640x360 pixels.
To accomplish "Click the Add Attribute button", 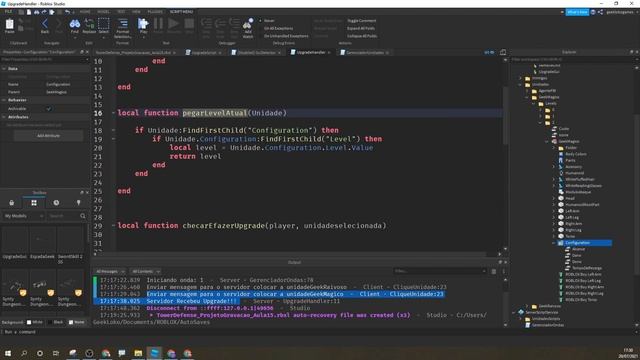I will pos(48,136).
